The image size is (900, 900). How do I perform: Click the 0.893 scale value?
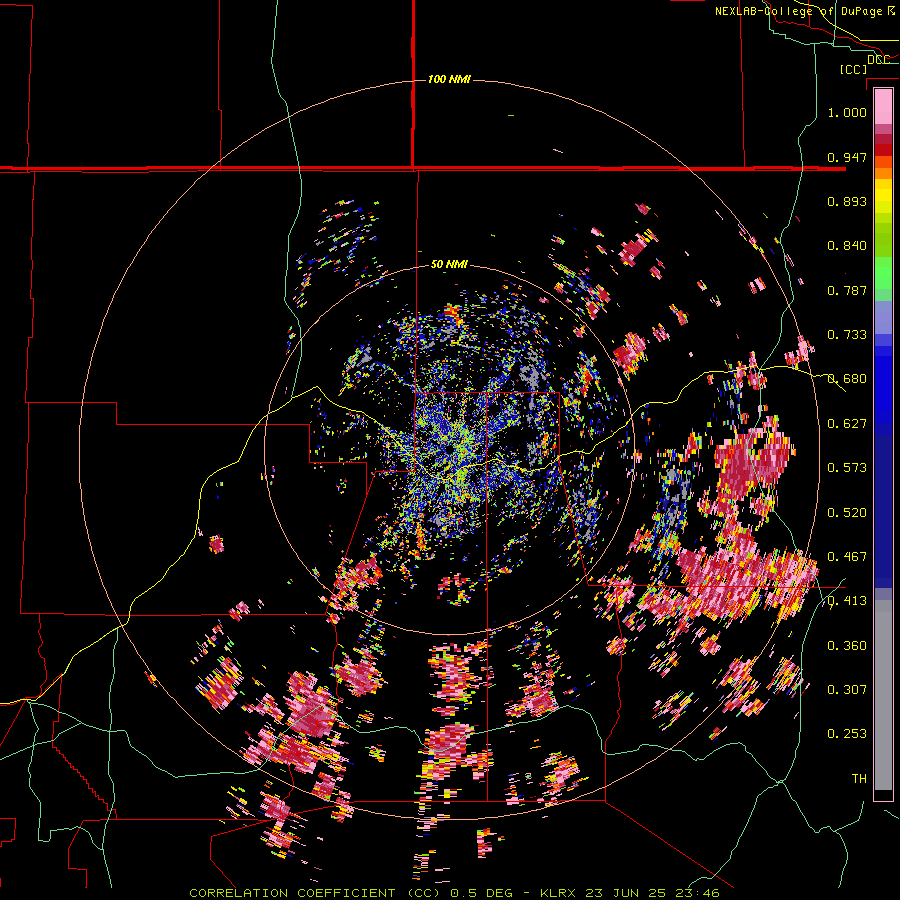[847, 201]
